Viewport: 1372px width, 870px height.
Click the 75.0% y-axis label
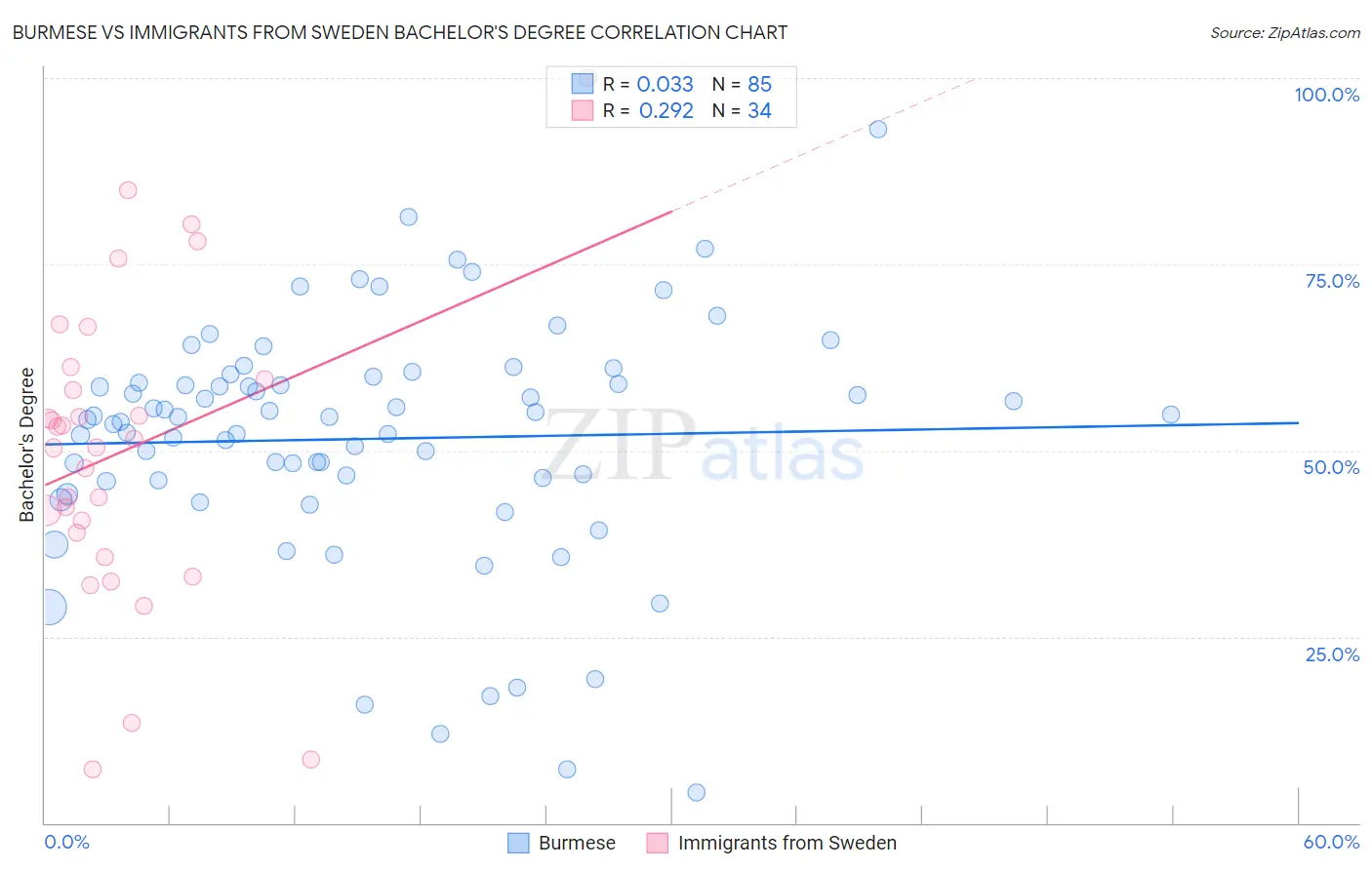click(x=1333, y=281)
